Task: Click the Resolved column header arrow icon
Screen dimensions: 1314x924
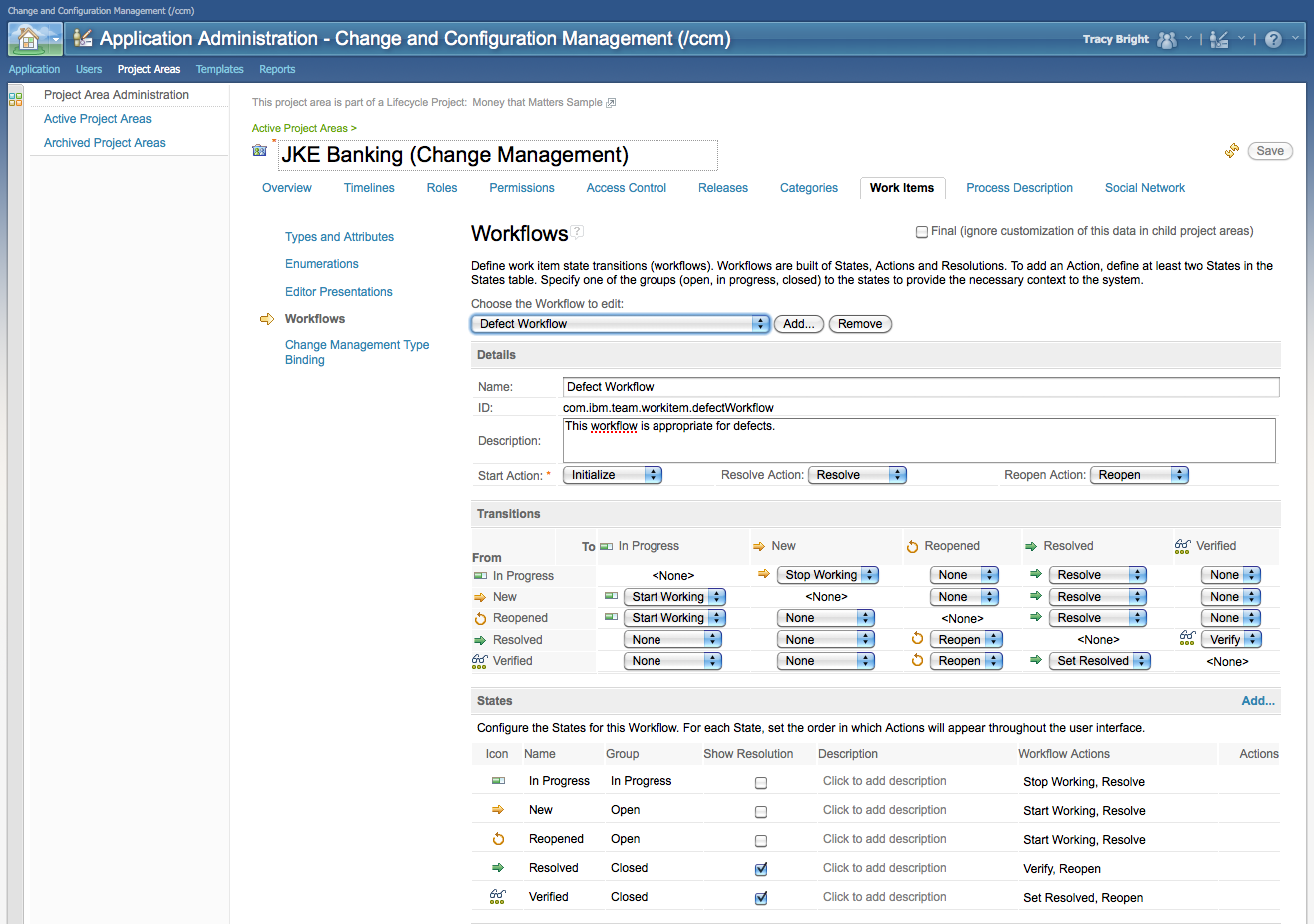Action: pyautogui.click(x=1031, y=546)
